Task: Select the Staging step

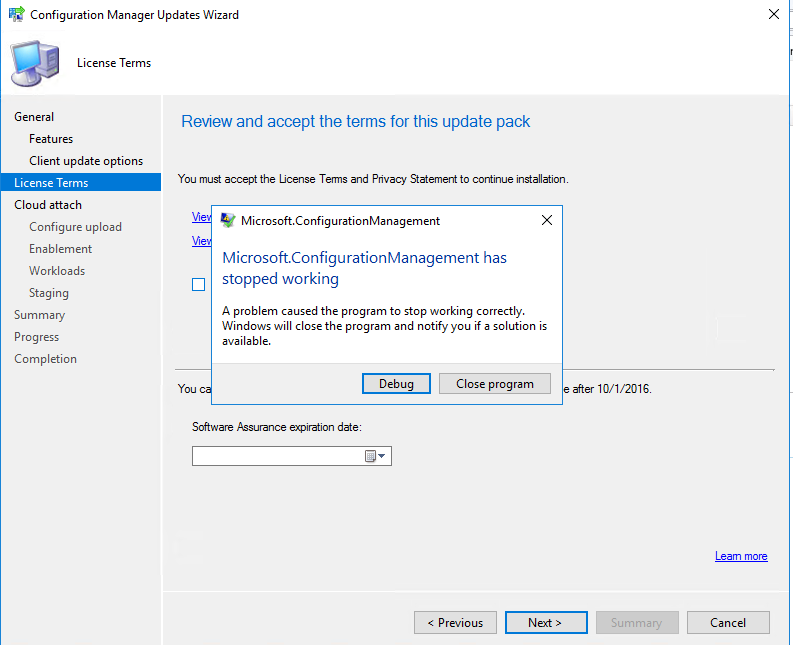Action: 49,293
